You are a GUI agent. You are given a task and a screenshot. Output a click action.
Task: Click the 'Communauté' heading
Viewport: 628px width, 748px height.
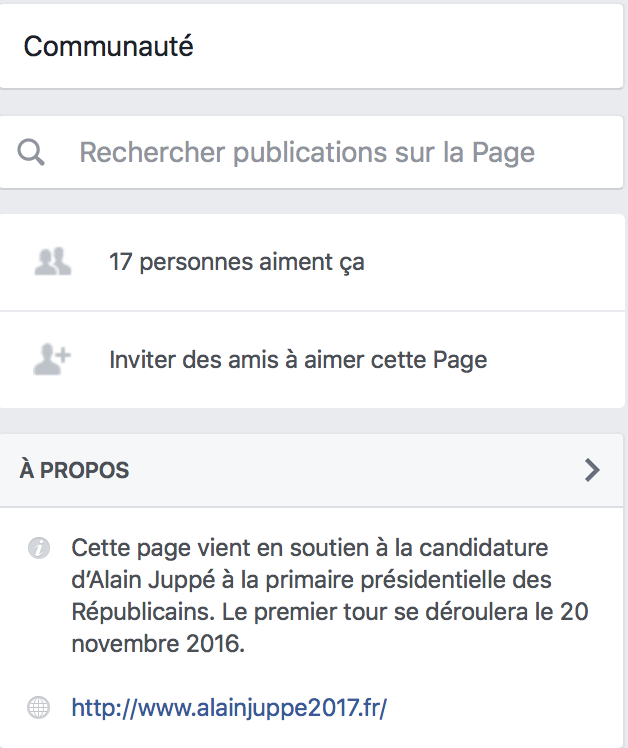pyautogui.click(x=108, y=46)
